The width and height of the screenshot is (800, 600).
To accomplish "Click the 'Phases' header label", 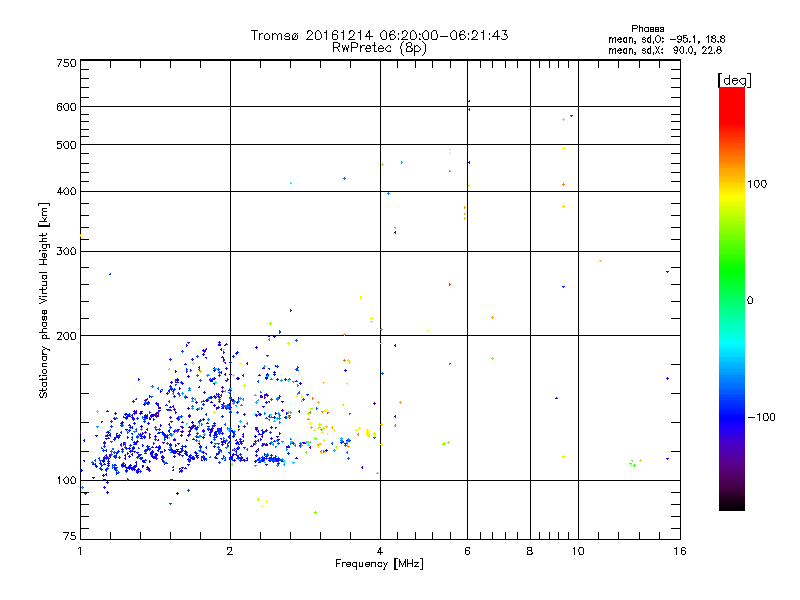I will pyautogui.click(x=647, y=29).
